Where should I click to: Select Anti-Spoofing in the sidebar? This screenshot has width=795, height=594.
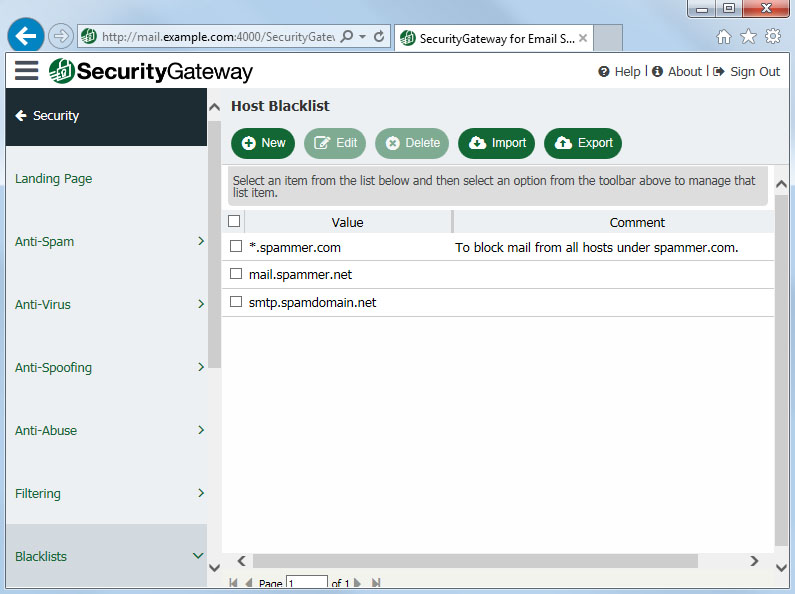coord(53,367)
